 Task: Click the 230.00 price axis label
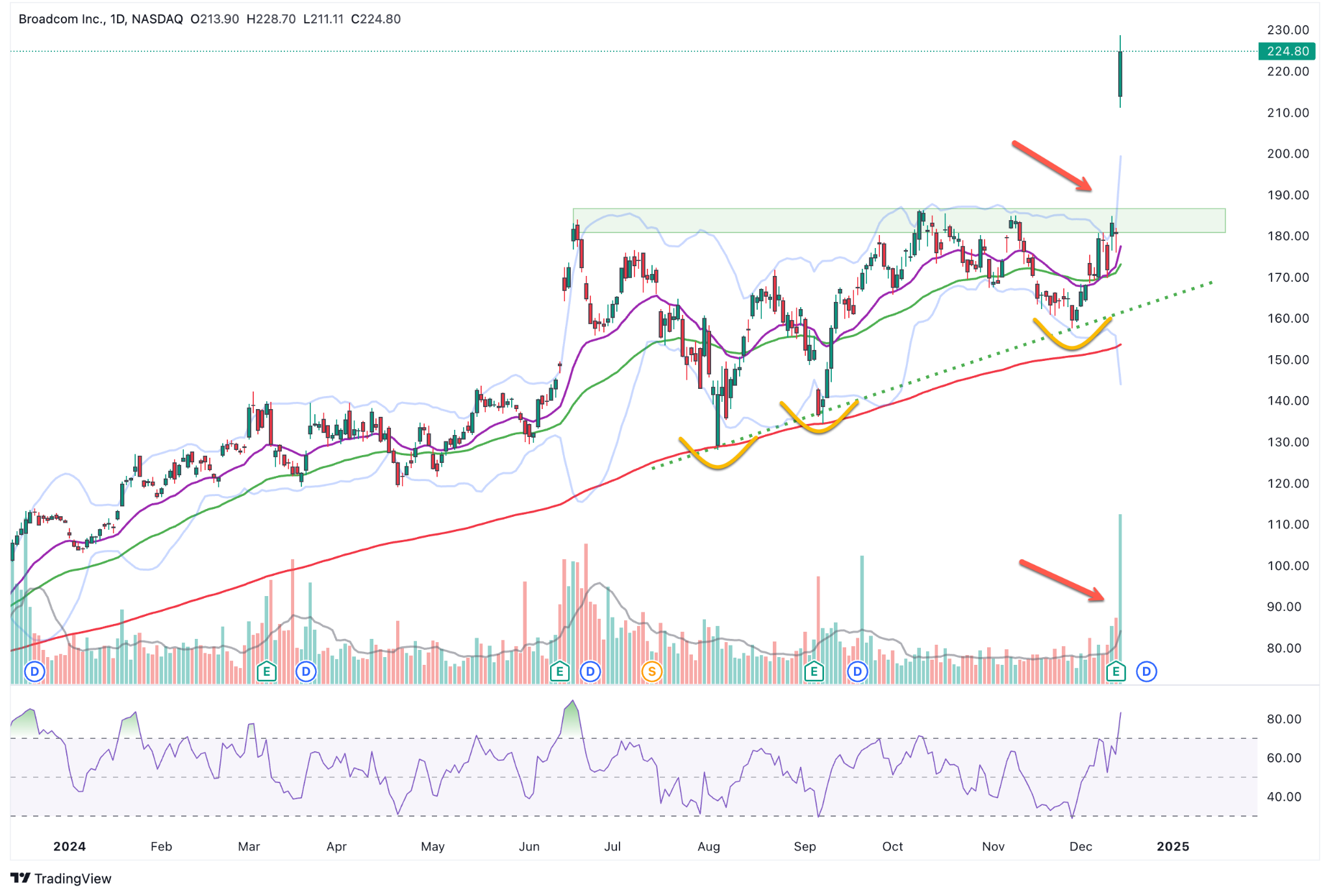coord(1288,30)
